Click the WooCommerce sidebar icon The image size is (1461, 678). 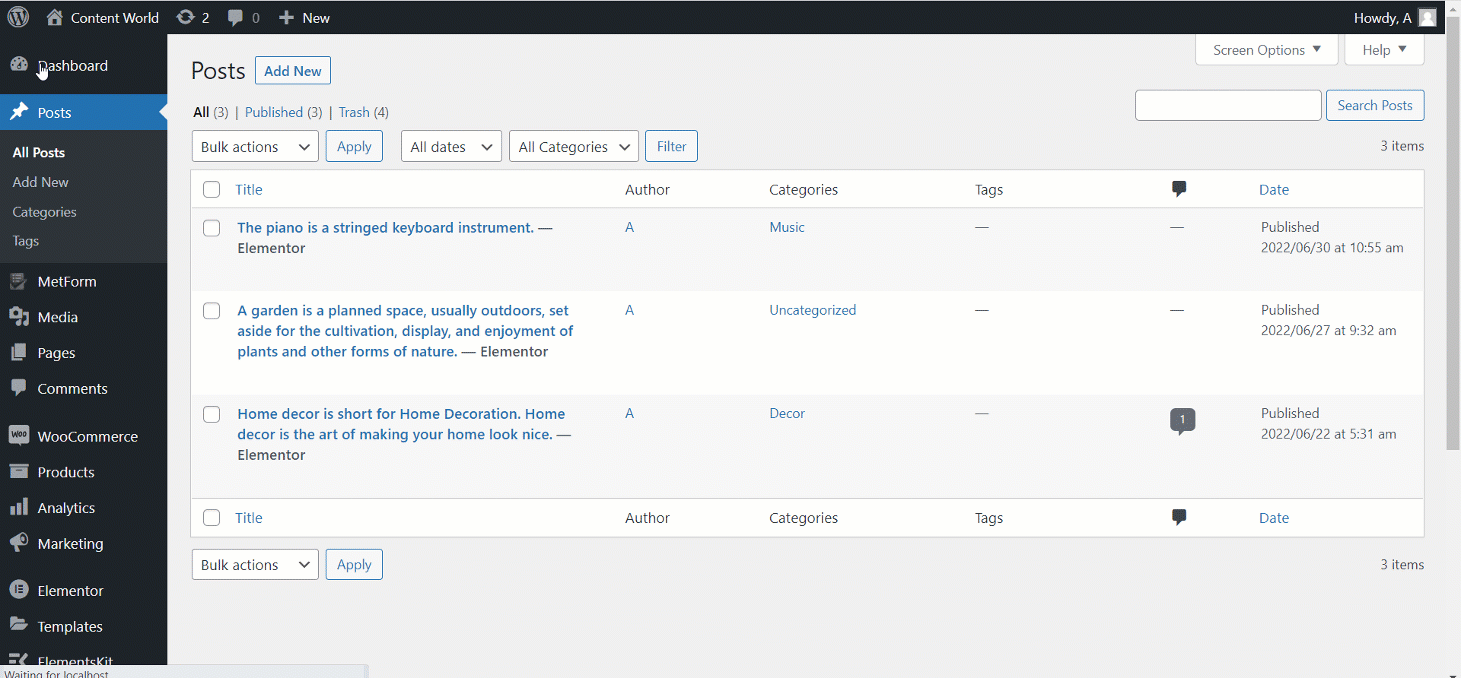[x=19, y=436]
